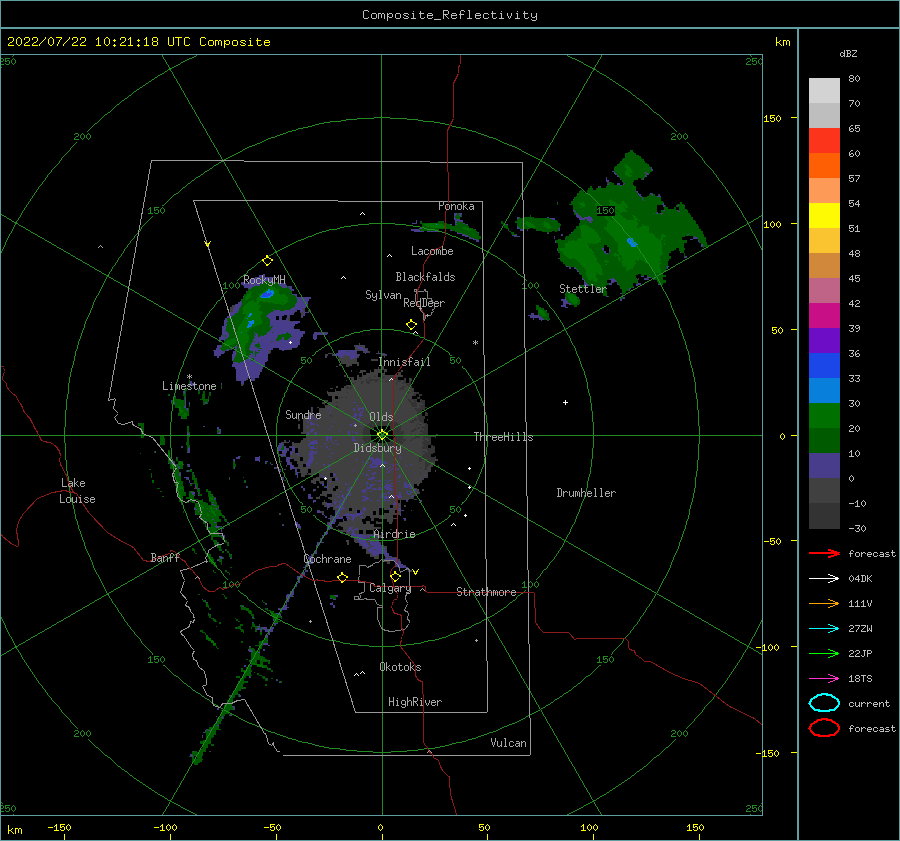This screenshot has width=900, height=841.
Task: Select the light blue 30-33 dBZ swatch
Action: coord(824,391)
